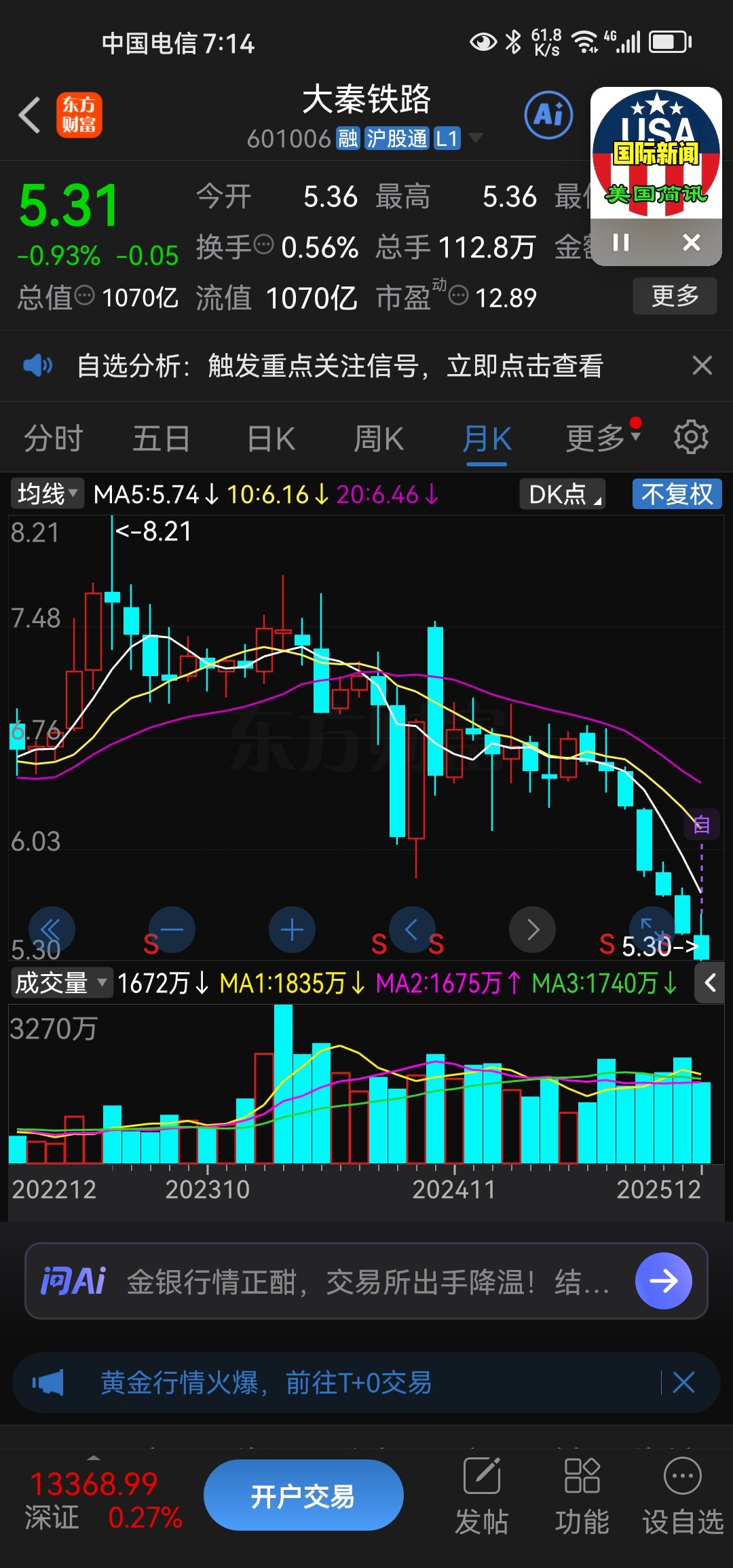Close the floating USA news video
This screenshot has height=1568, width=733.
[692, 242]
